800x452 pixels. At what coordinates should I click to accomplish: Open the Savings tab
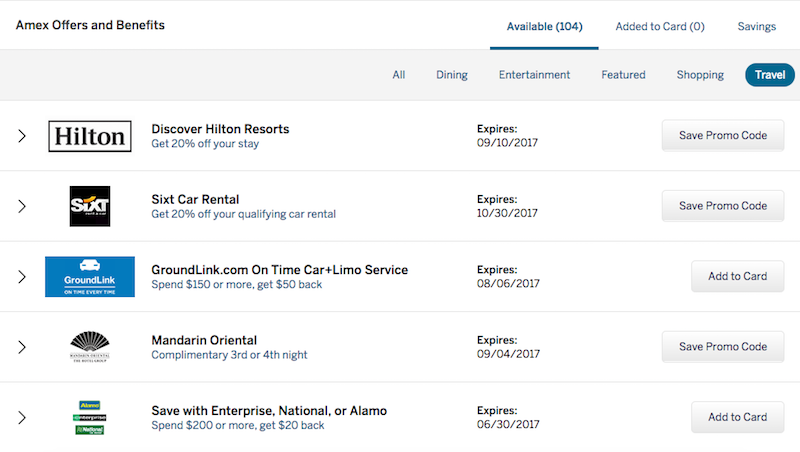(x=757, y=27)
